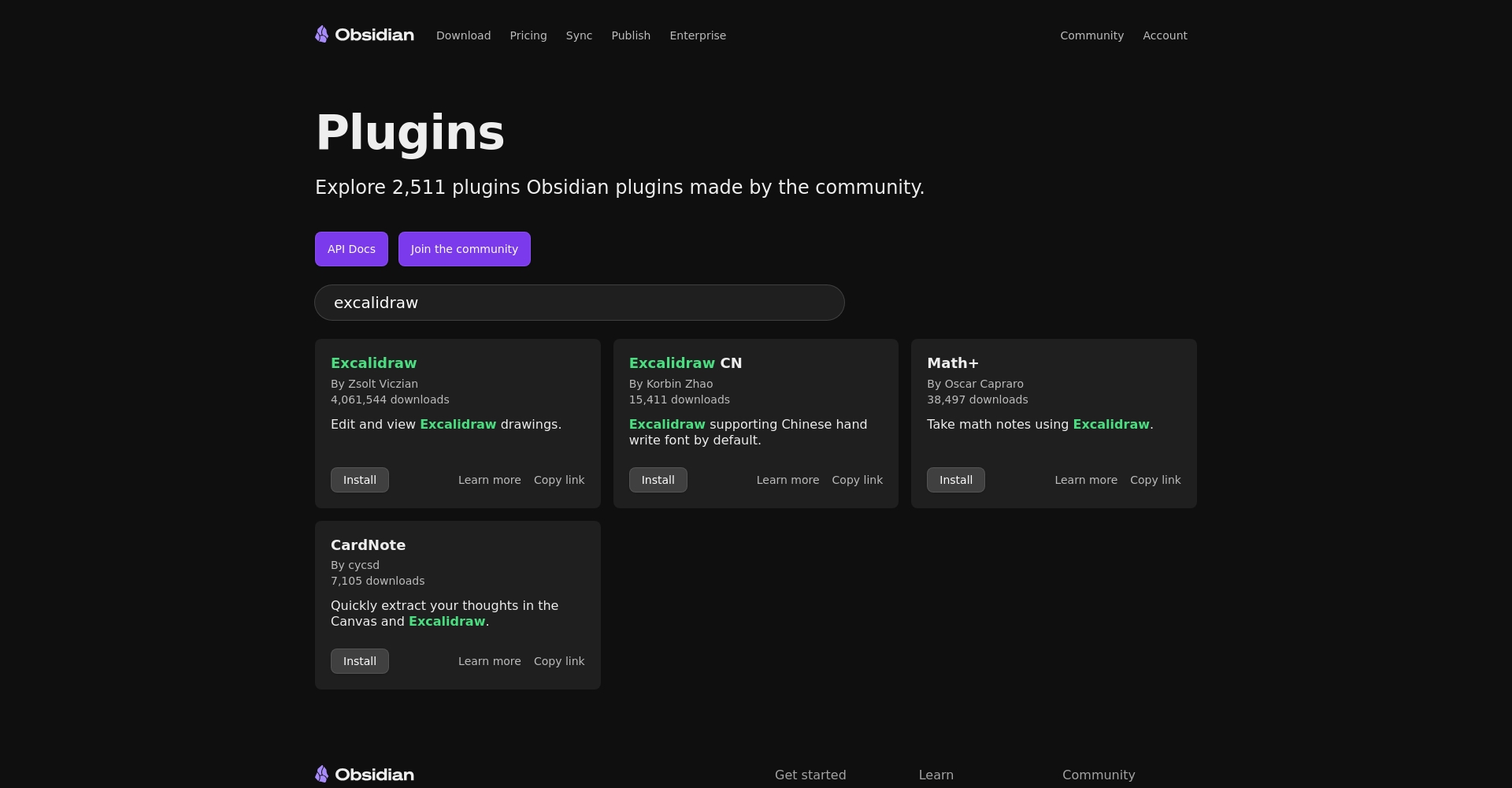Click the Learn footer heading
Image resolution: width=1512 pixels, height=788 pixels.
pyautogui.click(x=936, y=775)
